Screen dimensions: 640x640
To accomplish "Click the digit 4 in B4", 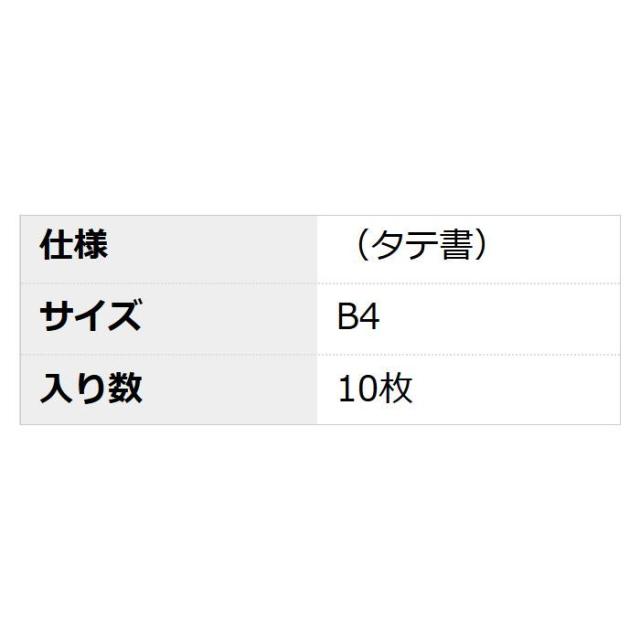I will pyautogui.click(x=370, y=317).
